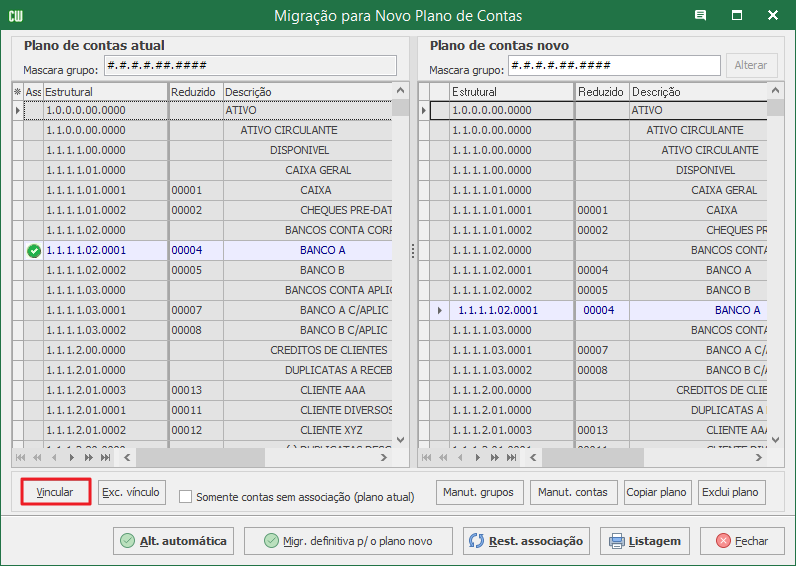The width and height of the screenshot is (796, 566).
Task: Go to last record in right navigator
Action: point(511,458)
